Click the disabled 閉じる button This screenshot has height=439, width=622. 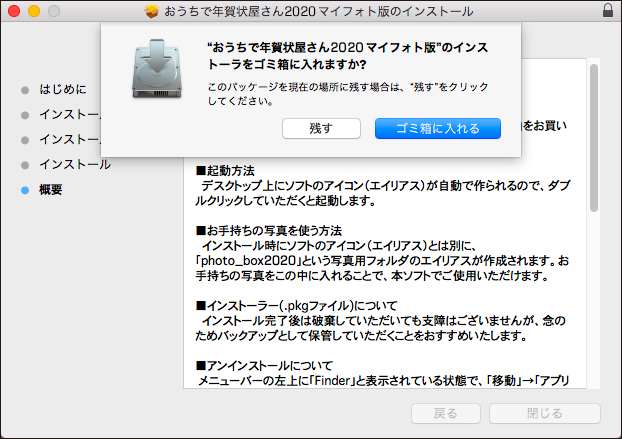pos(545,414)
